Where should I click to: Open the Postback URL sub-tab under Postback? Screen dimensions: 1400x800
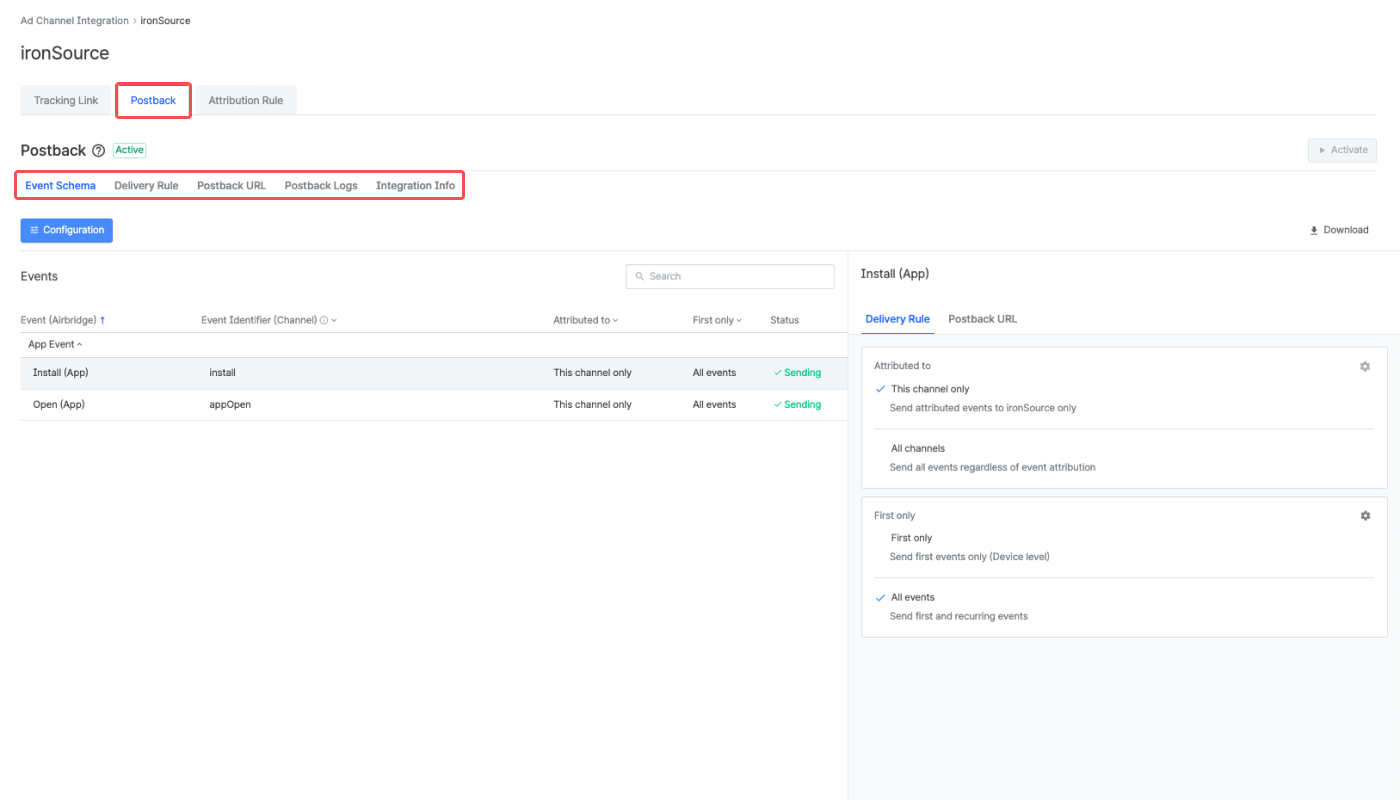point(231,186)
